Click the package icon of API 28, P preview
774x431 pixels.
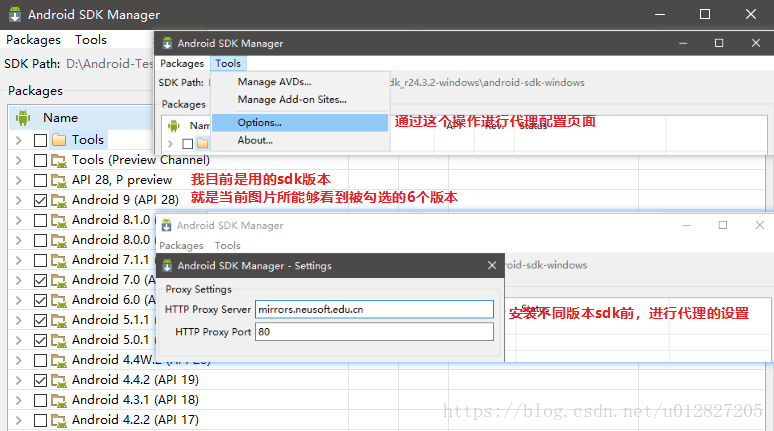pyautogui.click(x=59, y=180)
